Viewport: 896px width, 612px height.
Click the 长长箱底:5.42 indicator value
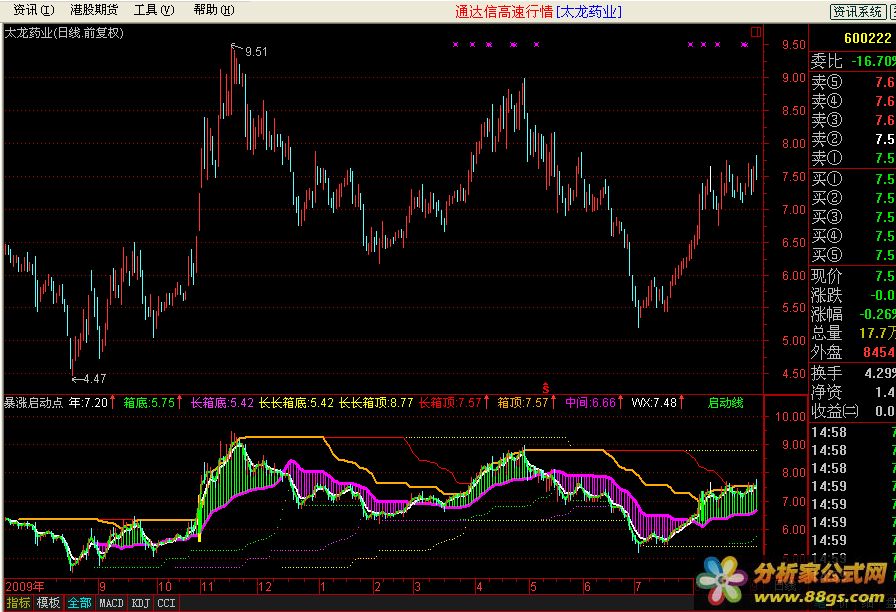pos(296,403)
